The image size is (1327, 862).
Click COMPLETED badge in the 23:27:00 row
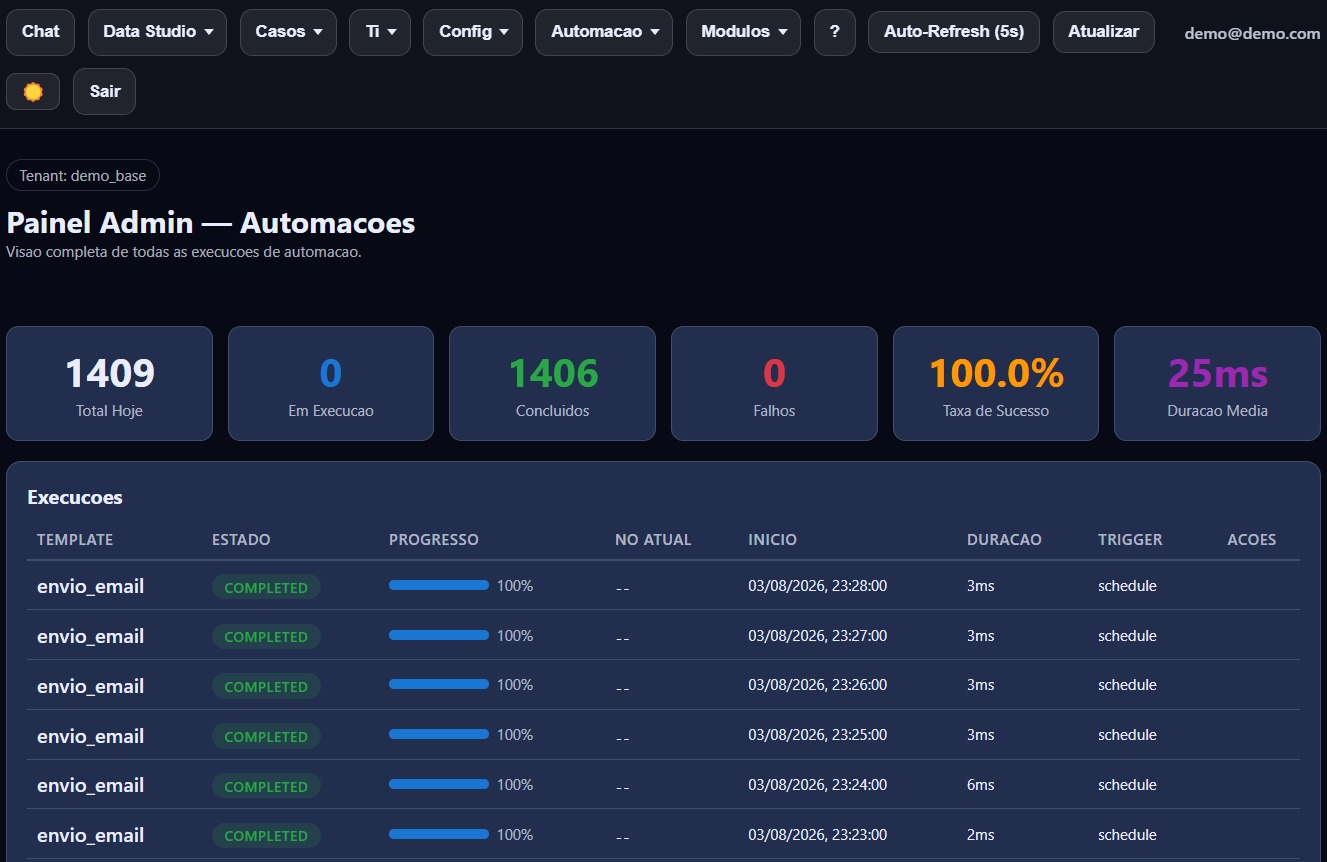pos(266,636)
